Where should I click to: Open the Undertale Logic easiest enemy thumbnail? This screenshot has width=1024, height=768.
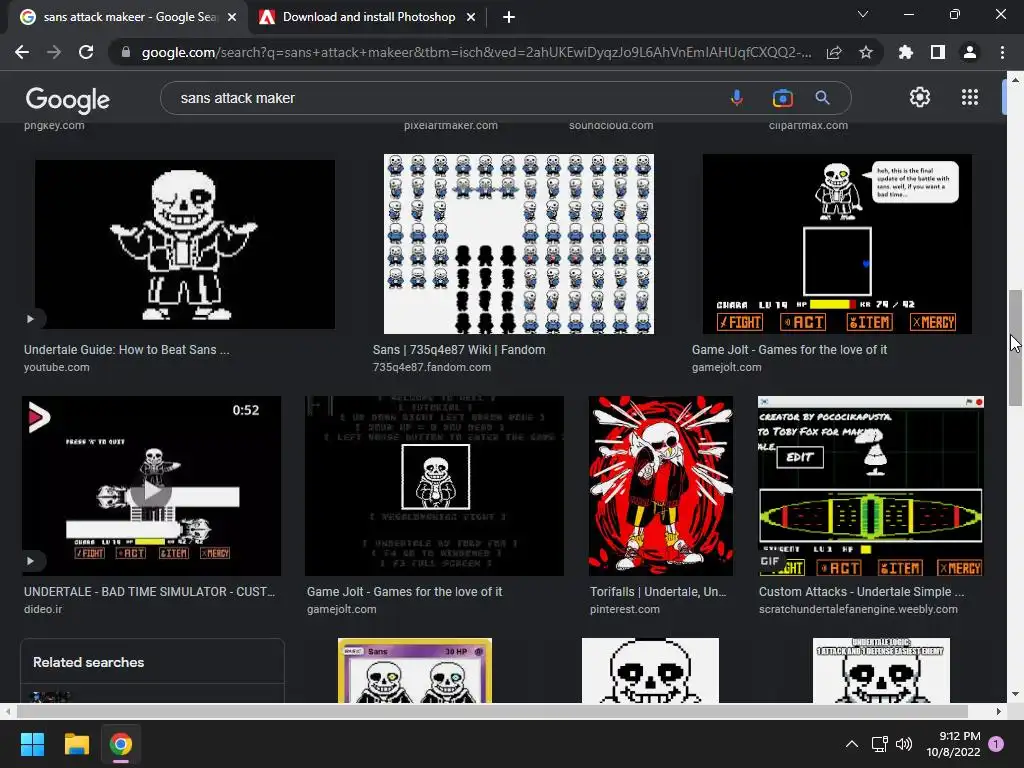[882, 671]
